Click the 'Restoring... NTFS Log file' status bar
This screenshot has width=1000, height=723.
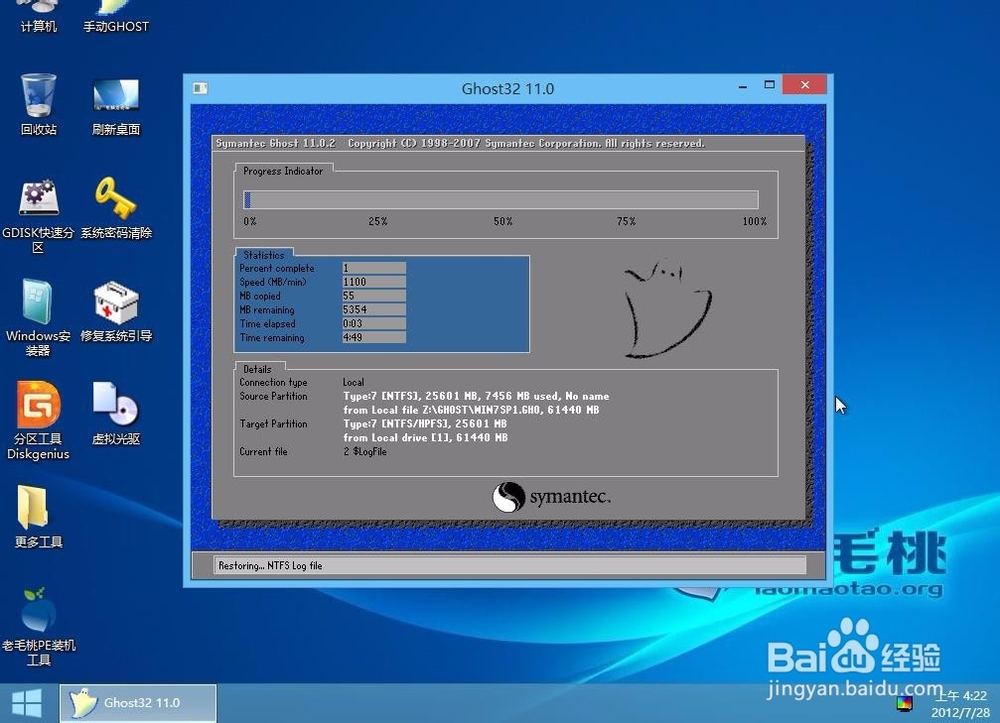(509, 566)
